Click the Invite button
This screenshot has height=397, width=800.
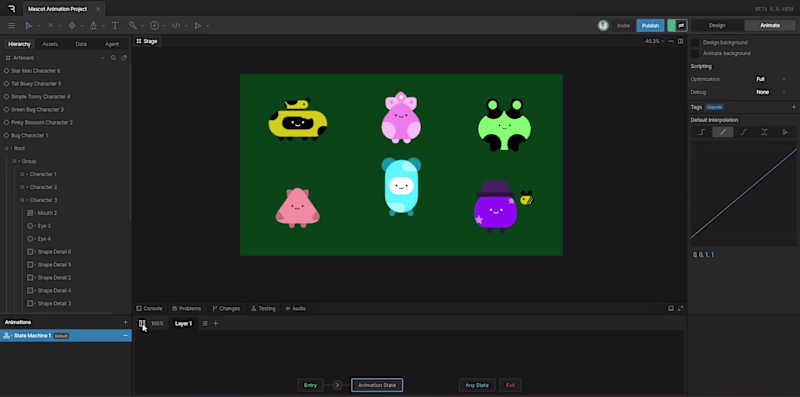click(623, 26)
